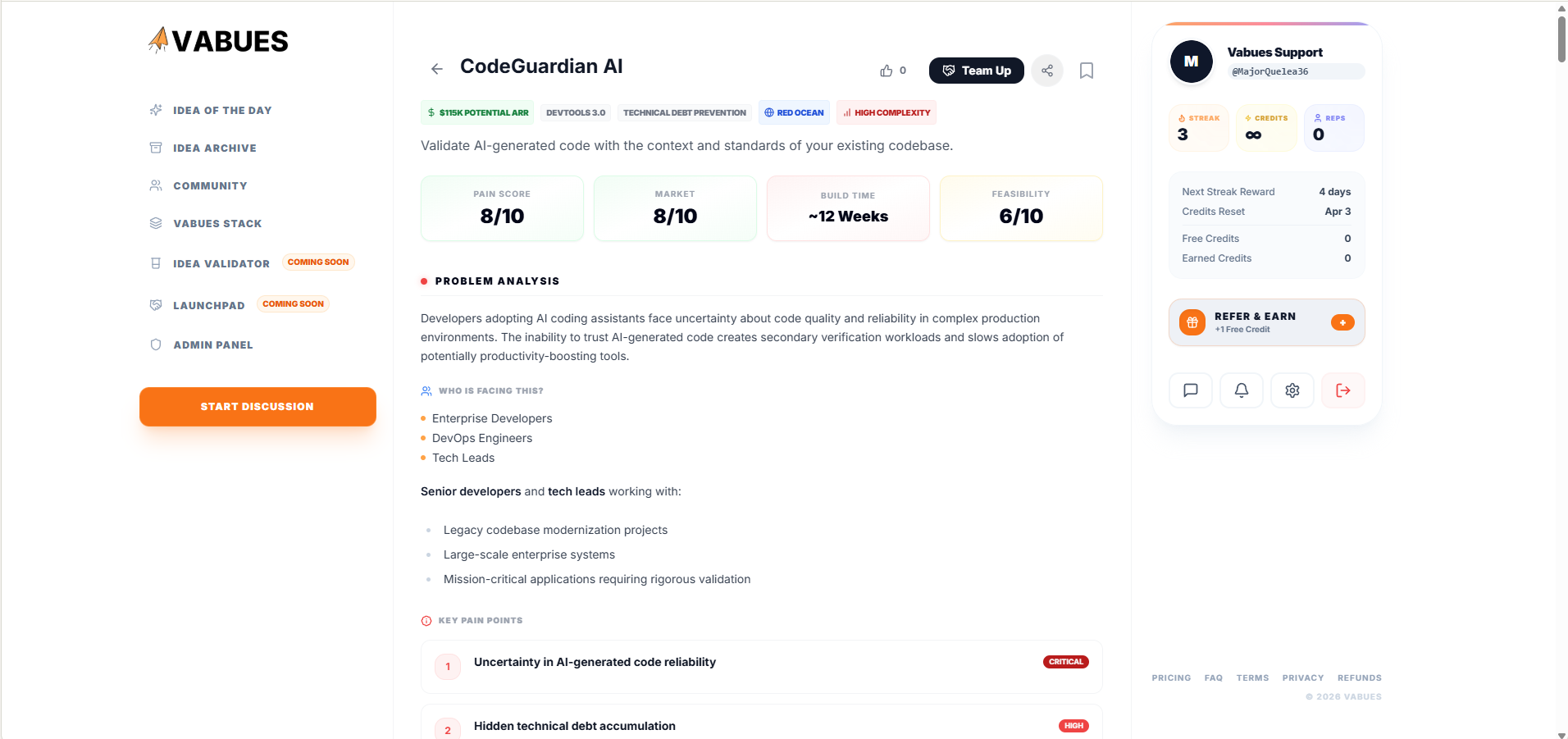Bookmark the CodeGuardian AI idea

pos(1087,71)
